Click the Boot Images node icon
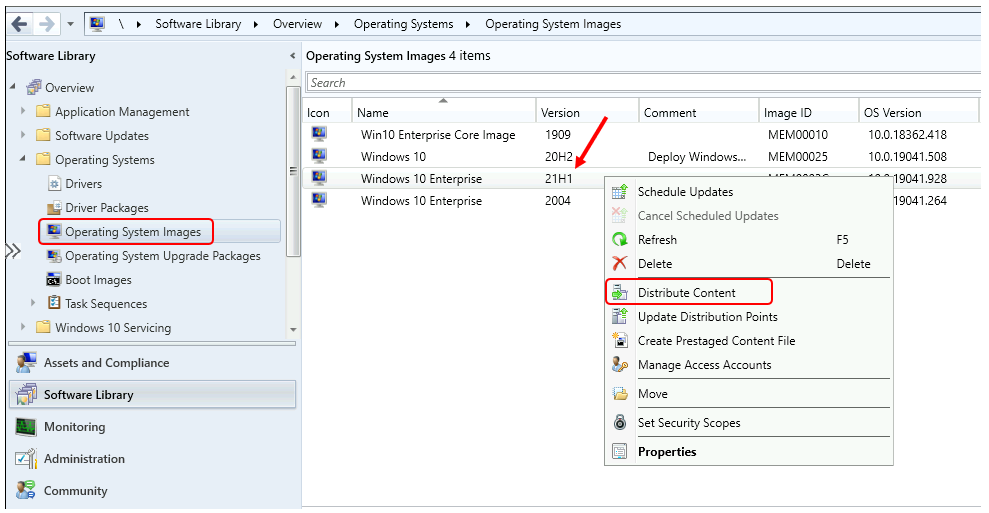The width and height of the screenshot is (989, 513). click(54, 280)
